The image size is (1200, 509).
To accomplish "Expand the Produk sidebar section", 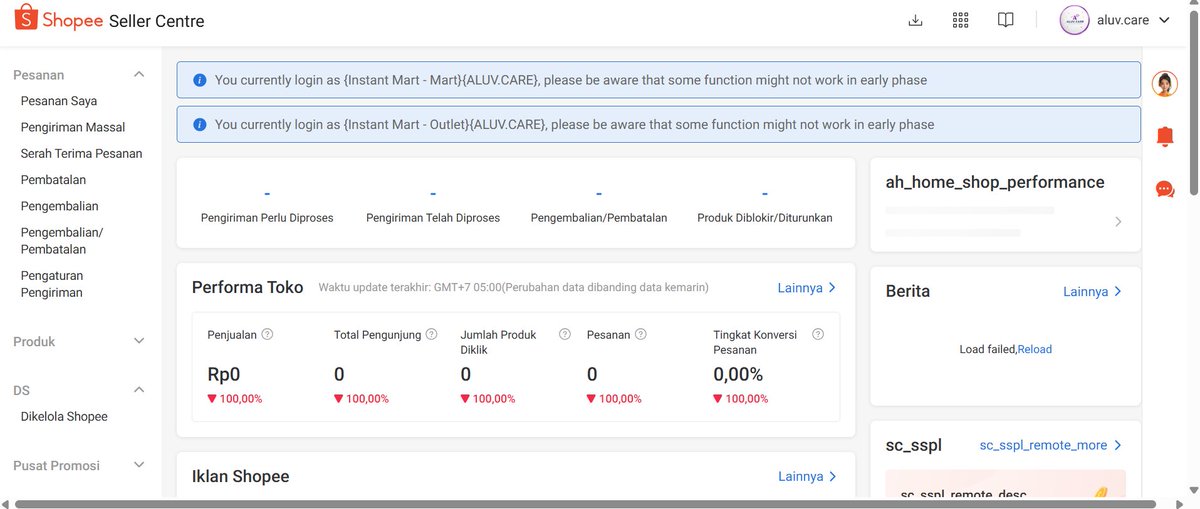I will pyautogui.click(x=139, y=342).
